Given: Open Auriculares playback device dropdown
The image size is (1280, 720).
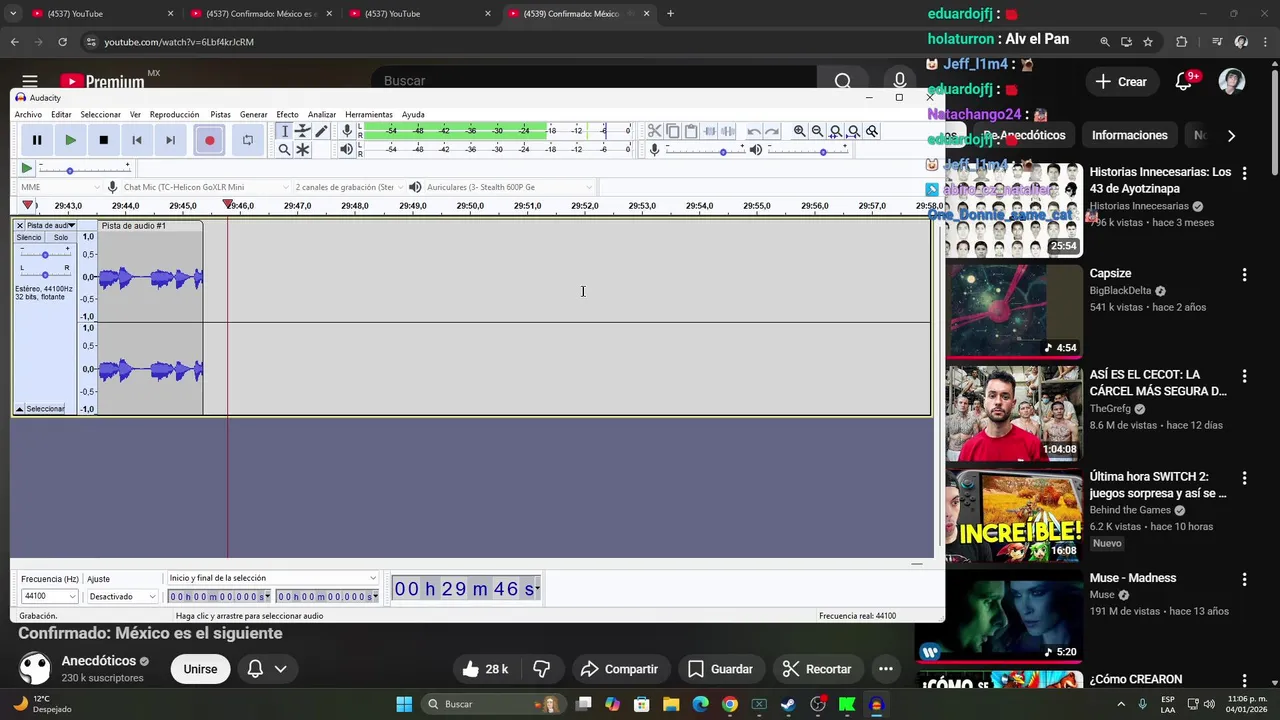Looking at the screenshot, I should 510,187.
